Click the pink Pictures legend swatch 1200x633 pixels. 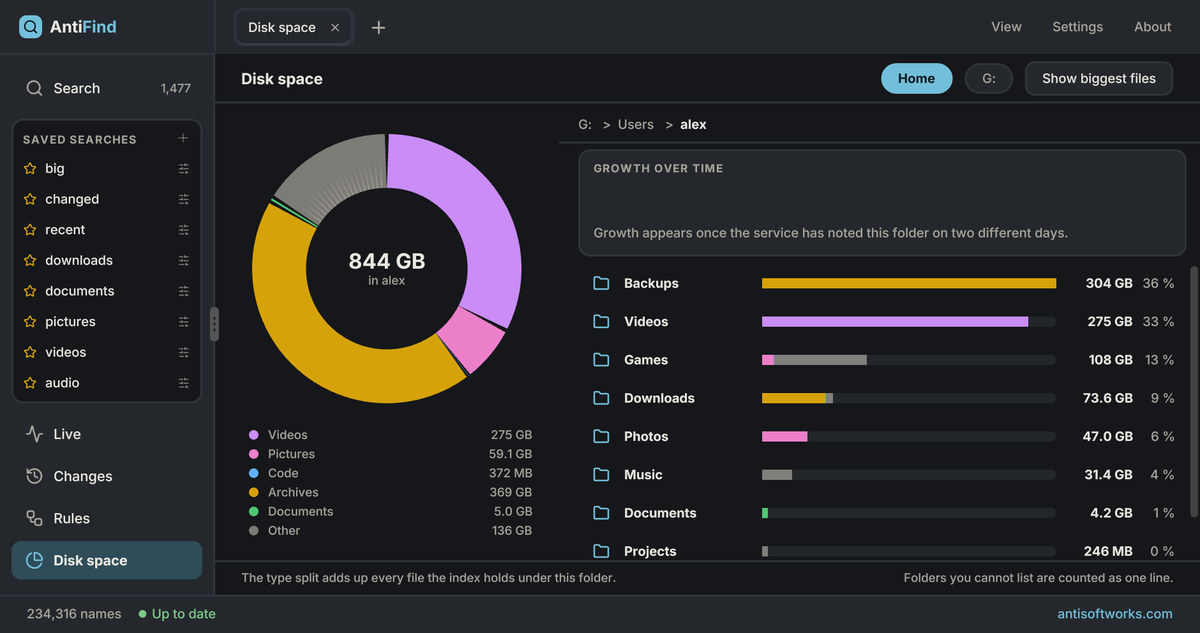[253, 454]
